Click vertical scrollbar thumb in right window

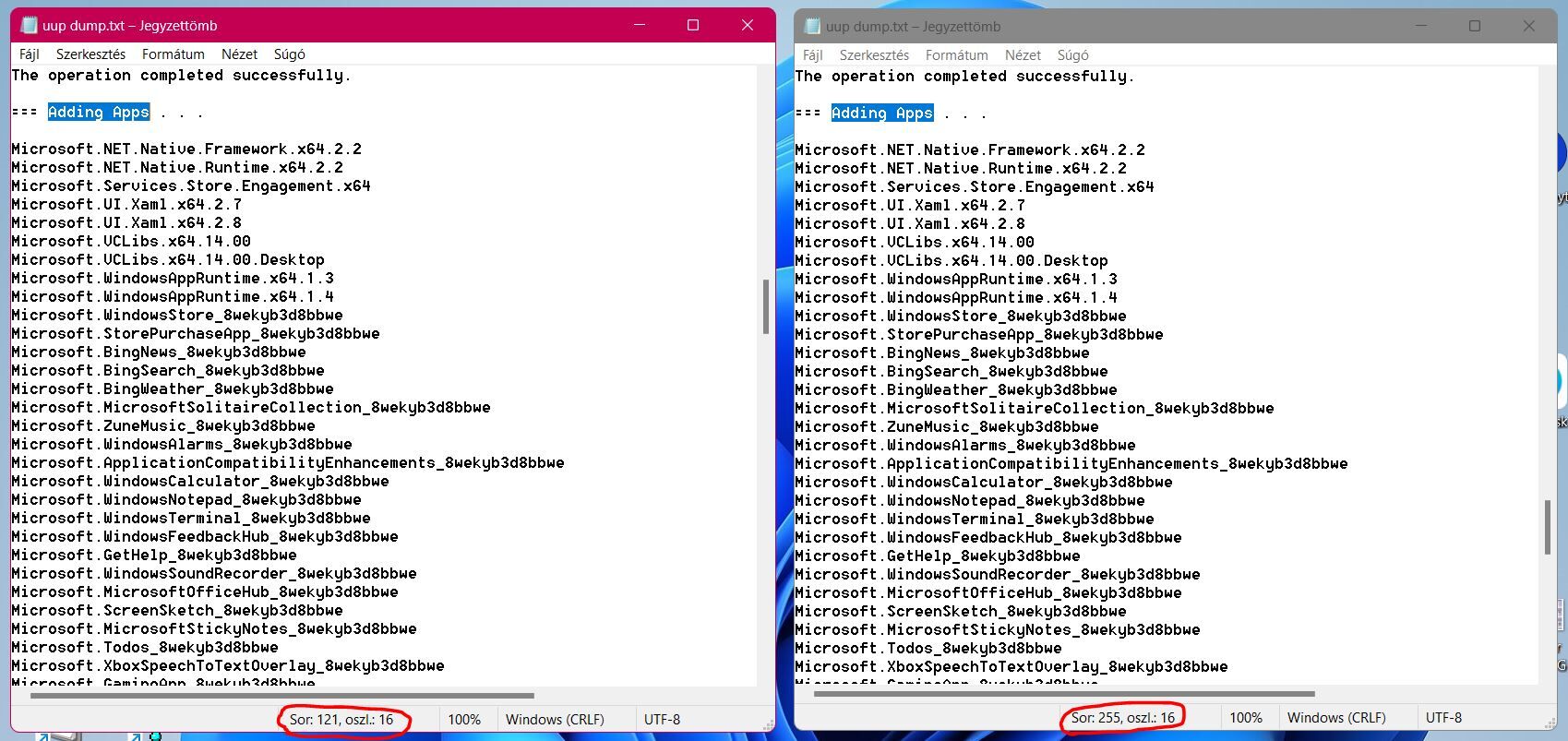point(1548,527)
